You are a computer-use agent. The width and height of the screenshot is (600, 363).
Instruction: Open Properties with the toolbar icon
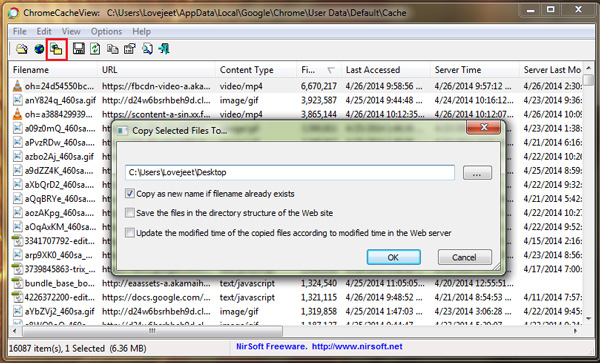point(130,49)
